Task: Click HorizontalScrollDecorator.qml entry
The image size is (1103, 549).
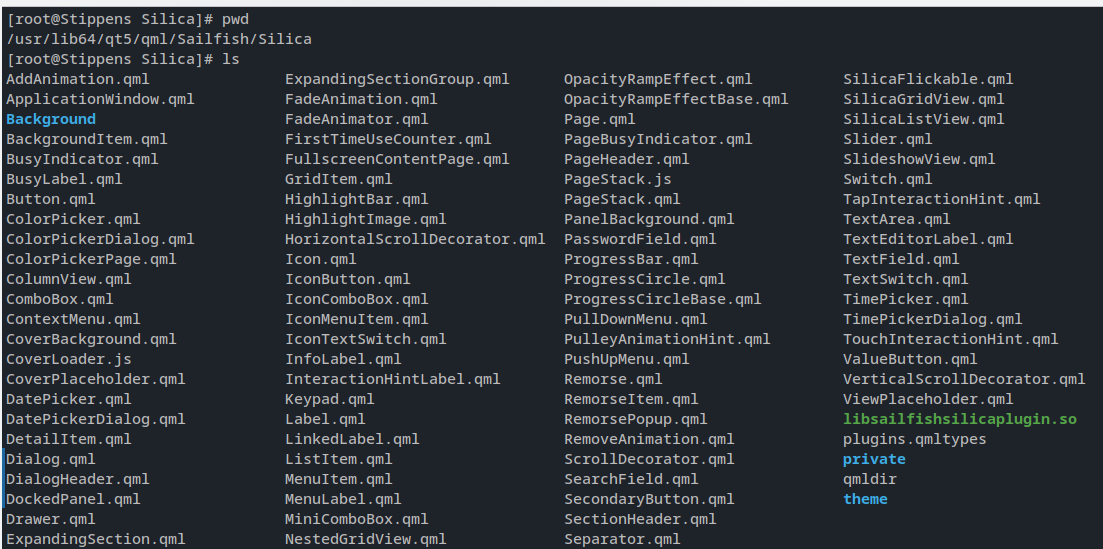Action: point(415,239)
